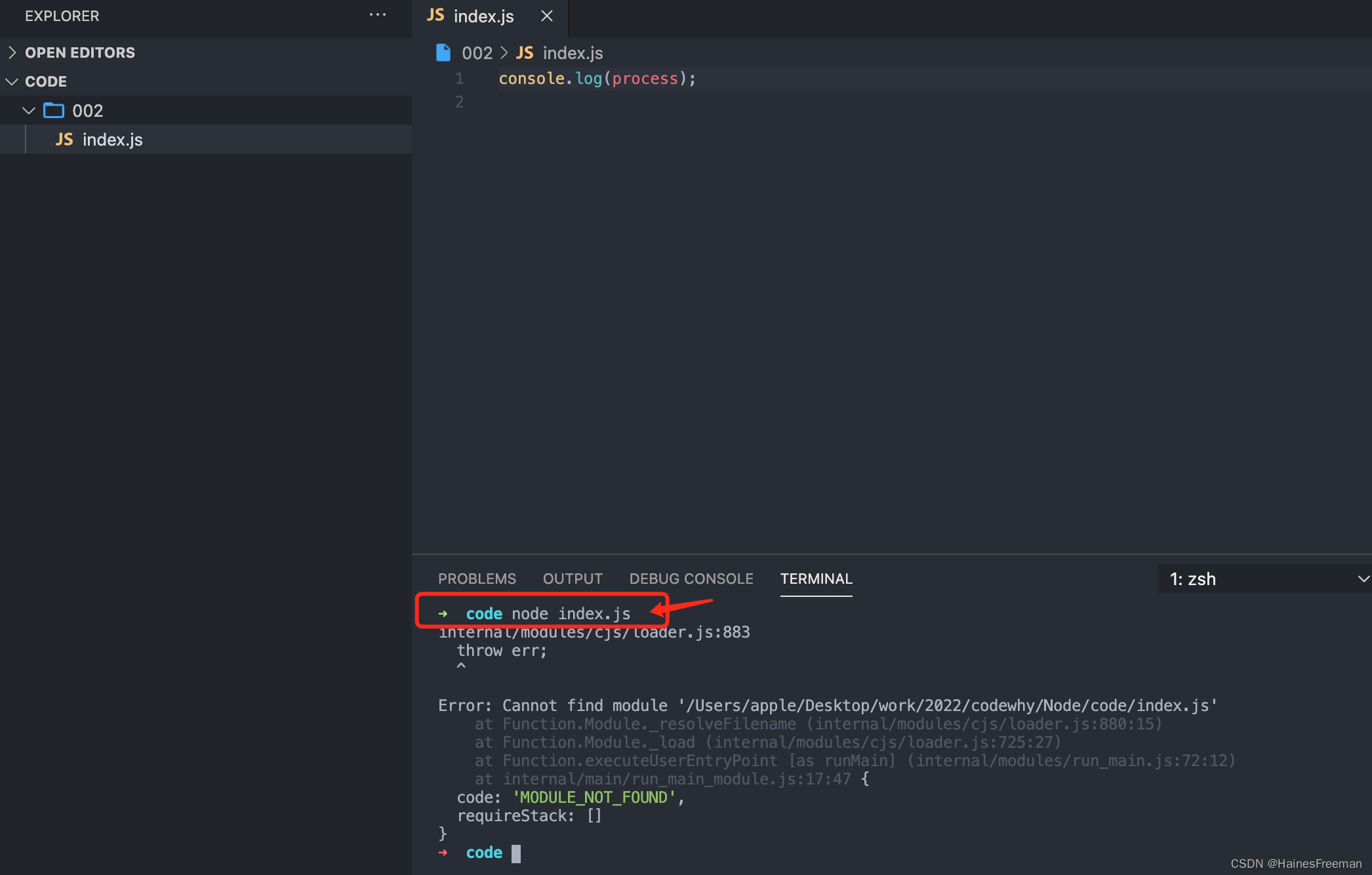
Task: Click the arrow prompt icon in the terminal
Action: pos(444,613)
